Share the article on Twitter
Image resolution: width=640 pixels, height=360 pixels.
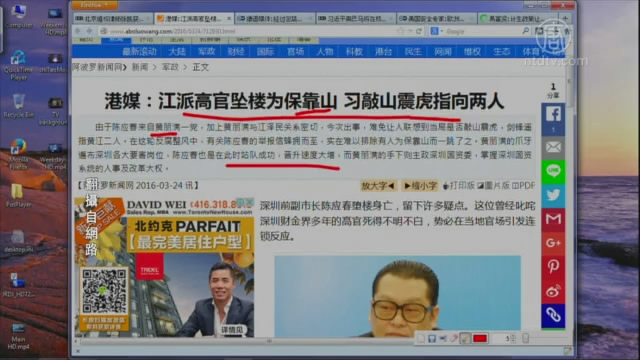click(553, 195)
